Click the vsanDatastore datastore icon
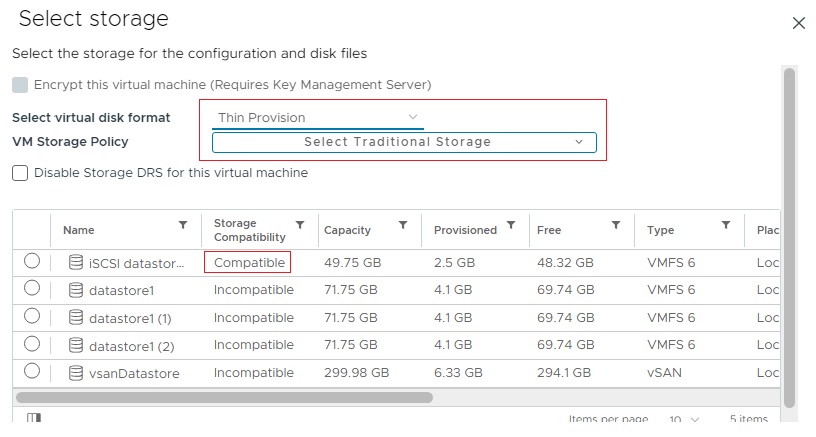Viewport: 816px width, 437px height. [76, 373]
